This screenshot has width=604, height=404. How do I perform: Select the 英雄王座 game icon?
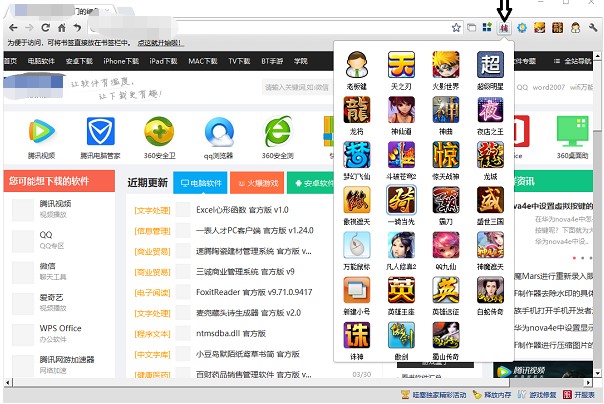pos(401,290)
